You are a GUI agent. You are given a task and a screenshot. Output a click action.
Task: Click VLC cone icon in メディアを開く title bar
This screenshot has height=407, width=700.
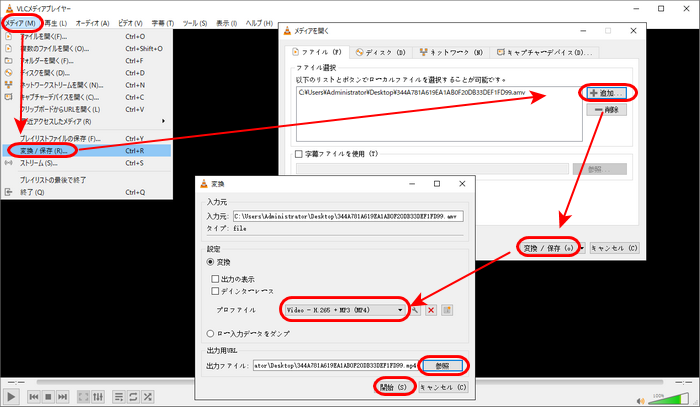[x=287, y=31]
